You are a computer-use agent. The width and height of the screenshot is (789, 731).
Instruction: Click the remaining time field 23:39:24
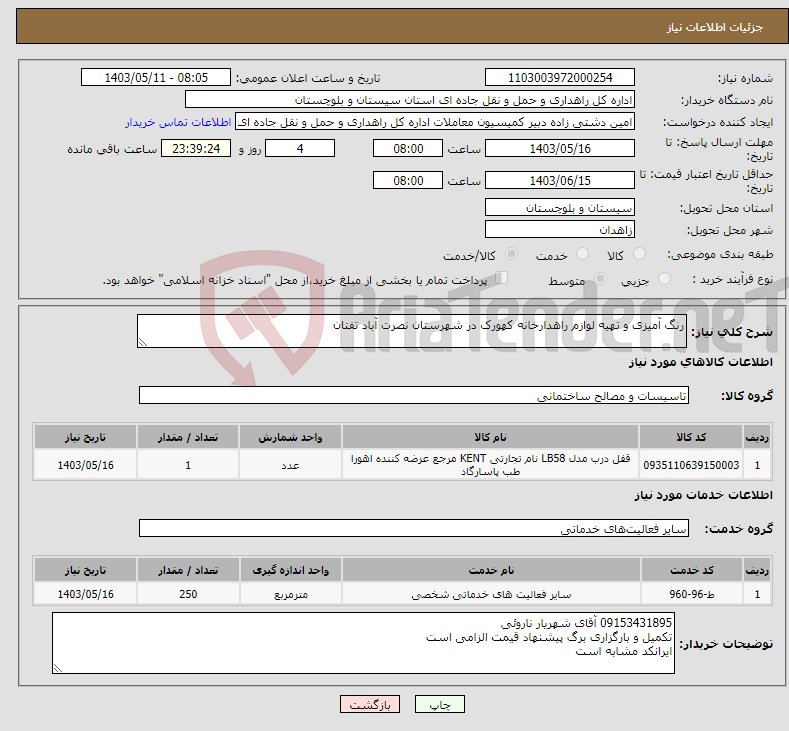click(196, 148)
